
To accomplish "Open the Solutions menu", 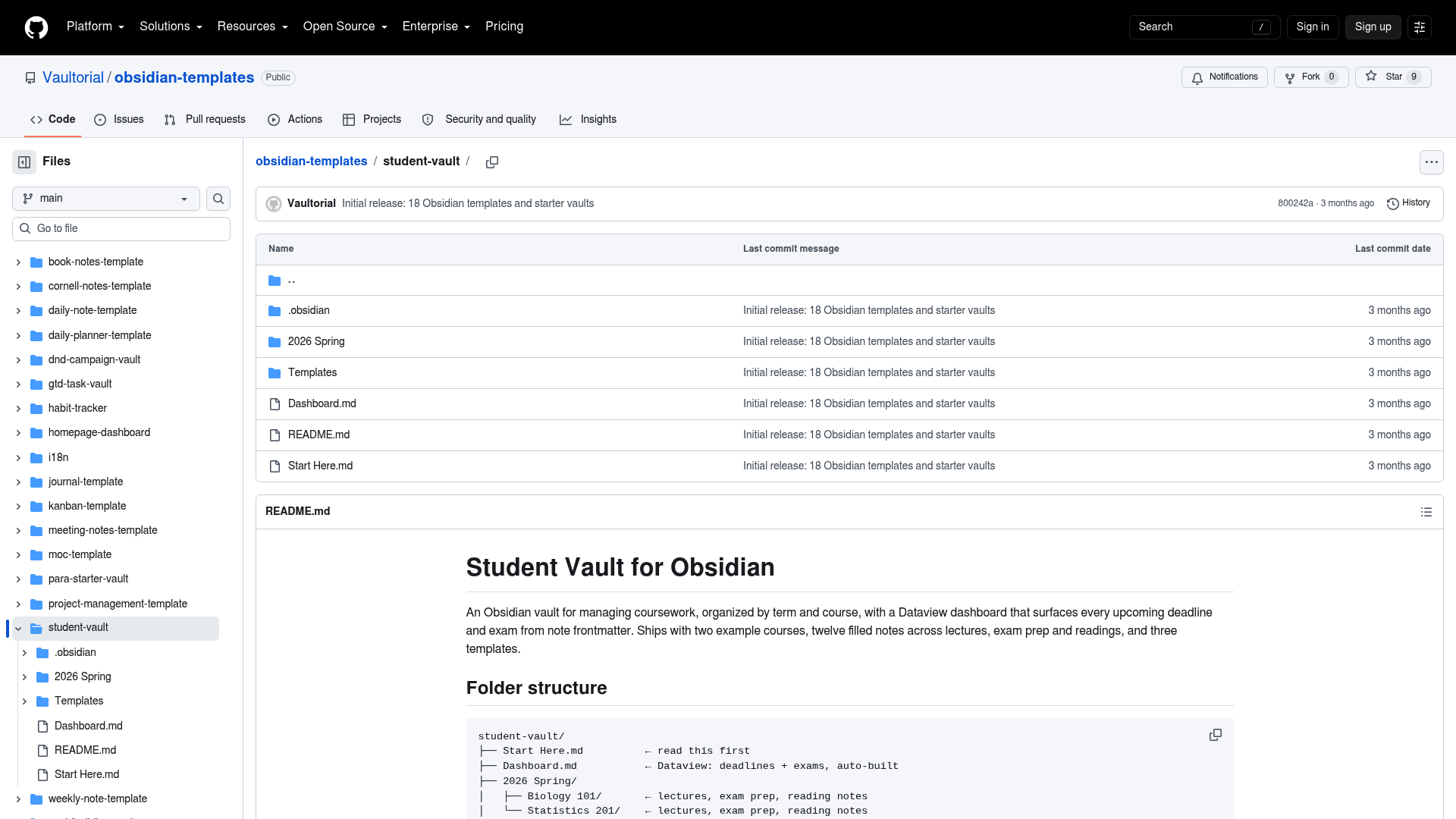I will click(171, 27).
